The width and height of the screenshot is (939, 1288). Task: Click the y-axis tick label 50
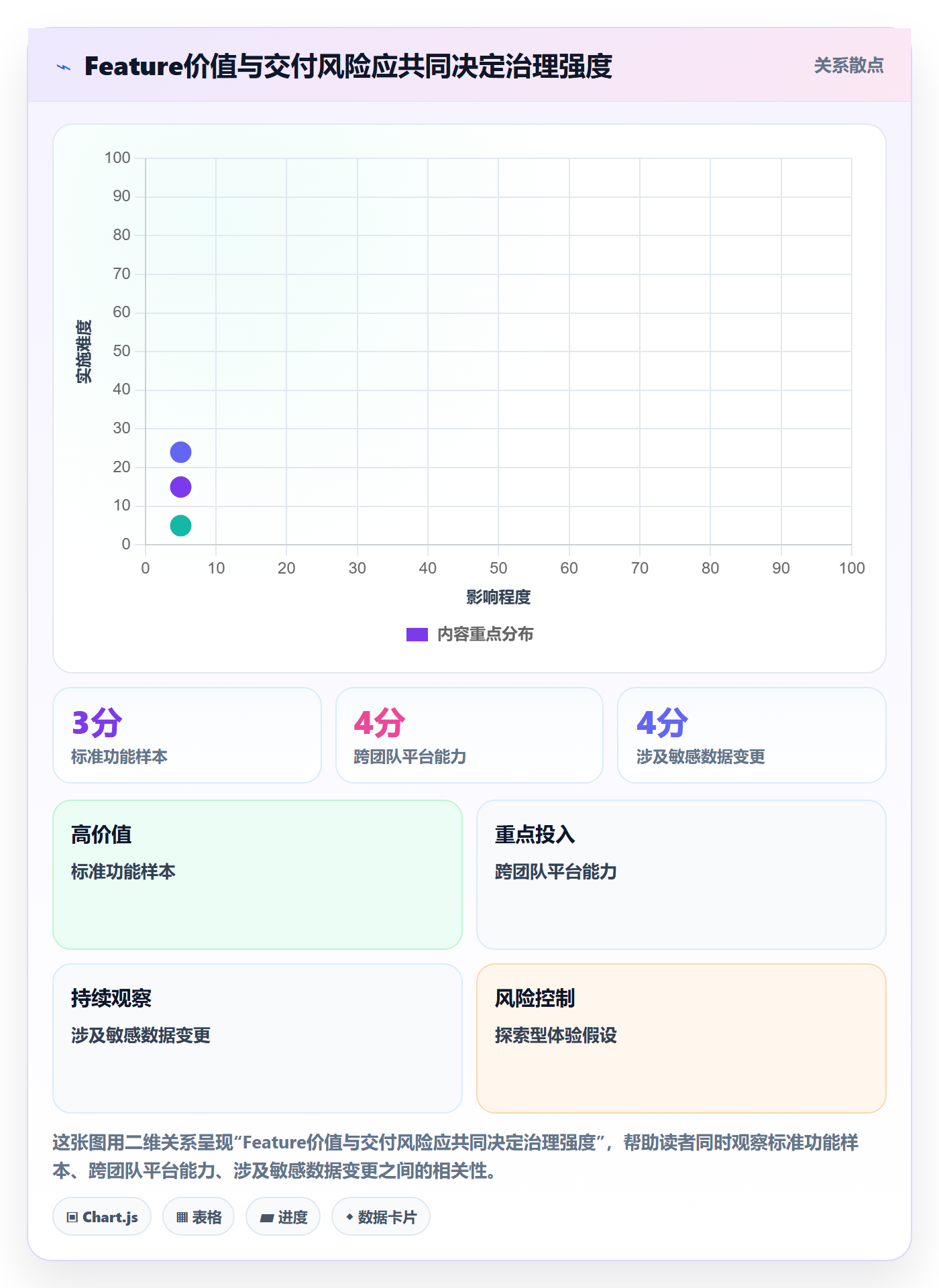tap(121, 351)
